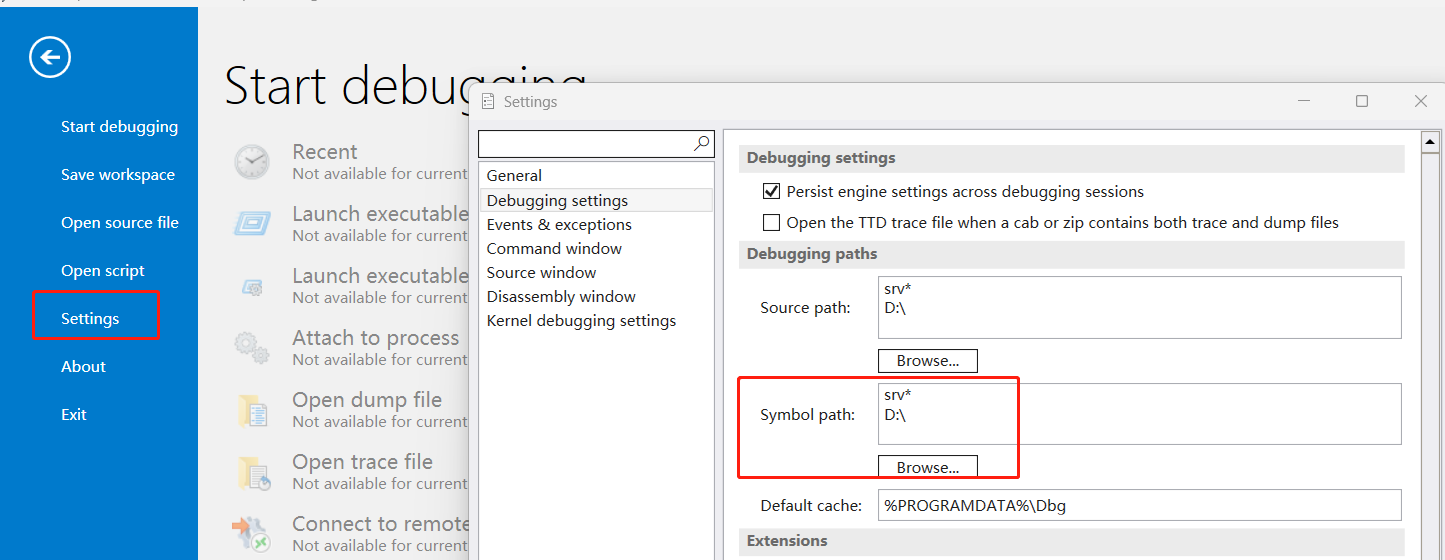Click the Attach to process gears icon

(252, 348)
